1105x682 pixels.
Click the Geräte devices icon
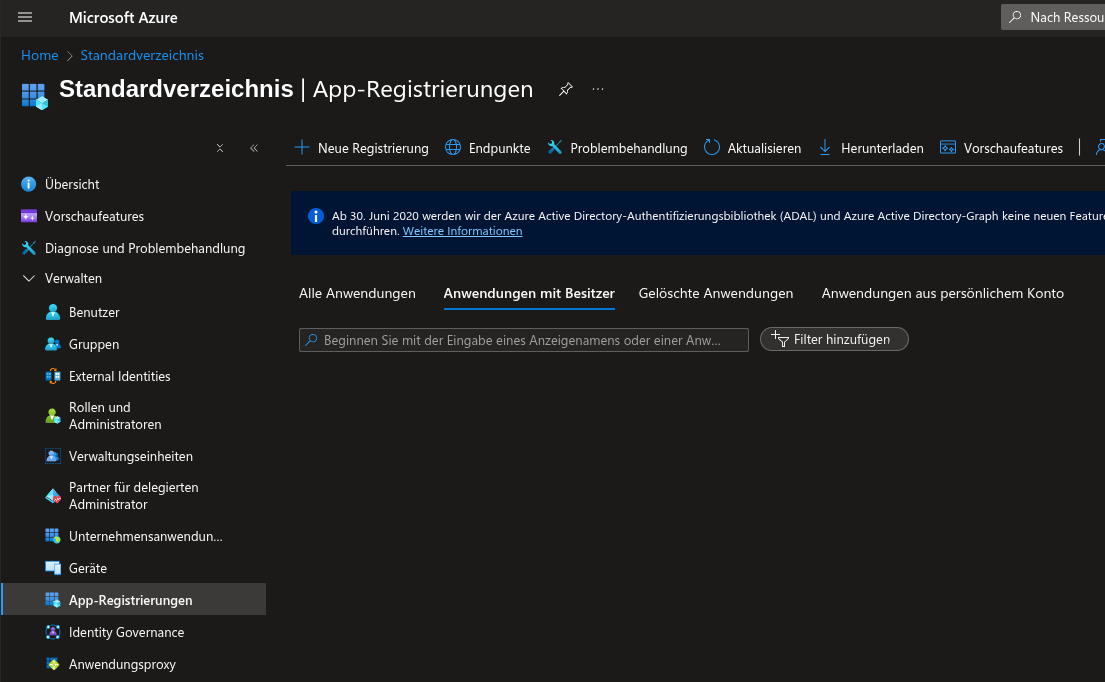coord(53,568)
